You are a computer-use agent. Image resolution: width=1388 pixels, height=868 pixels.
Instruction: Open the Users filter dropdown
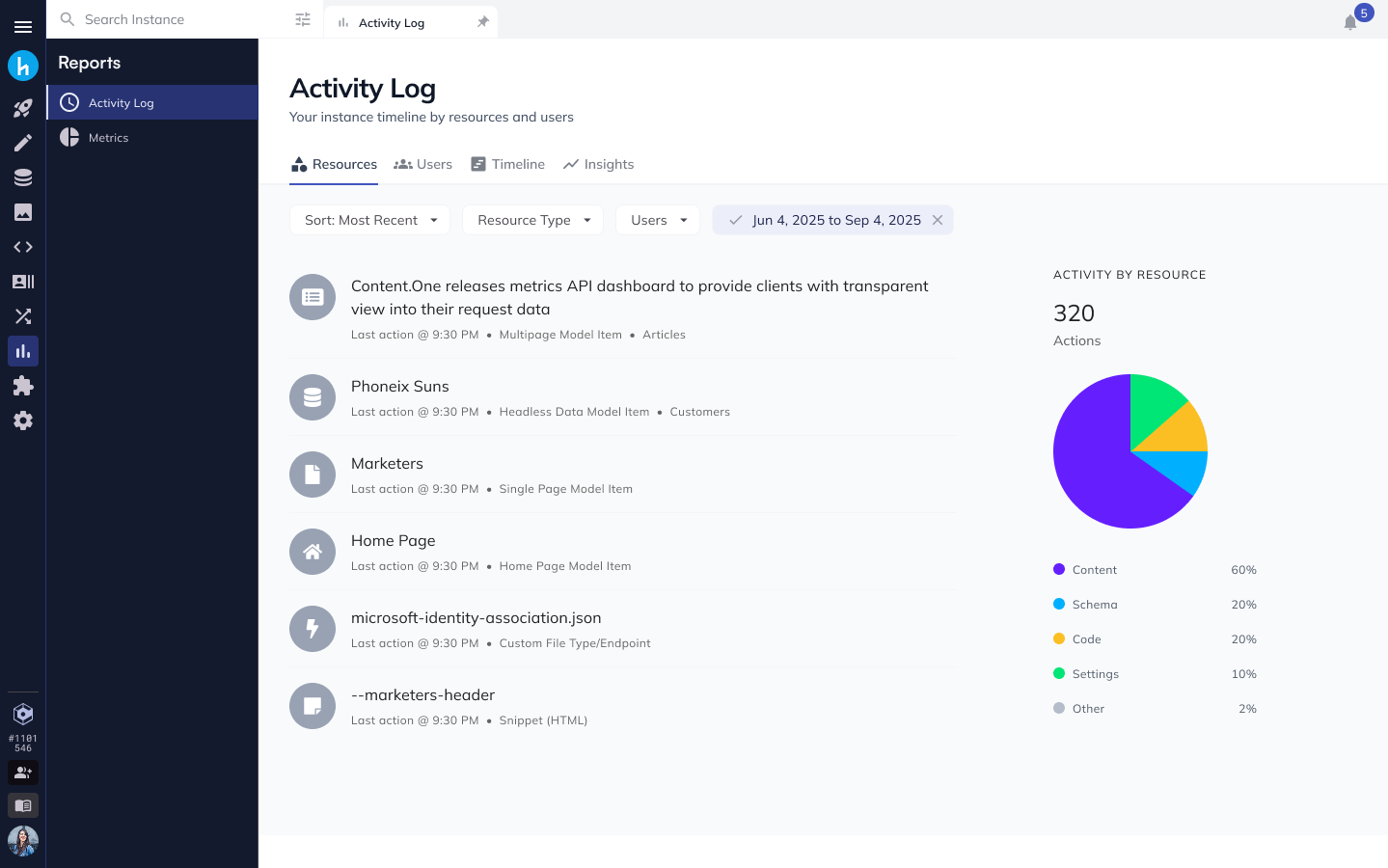[x=657, y=220]
